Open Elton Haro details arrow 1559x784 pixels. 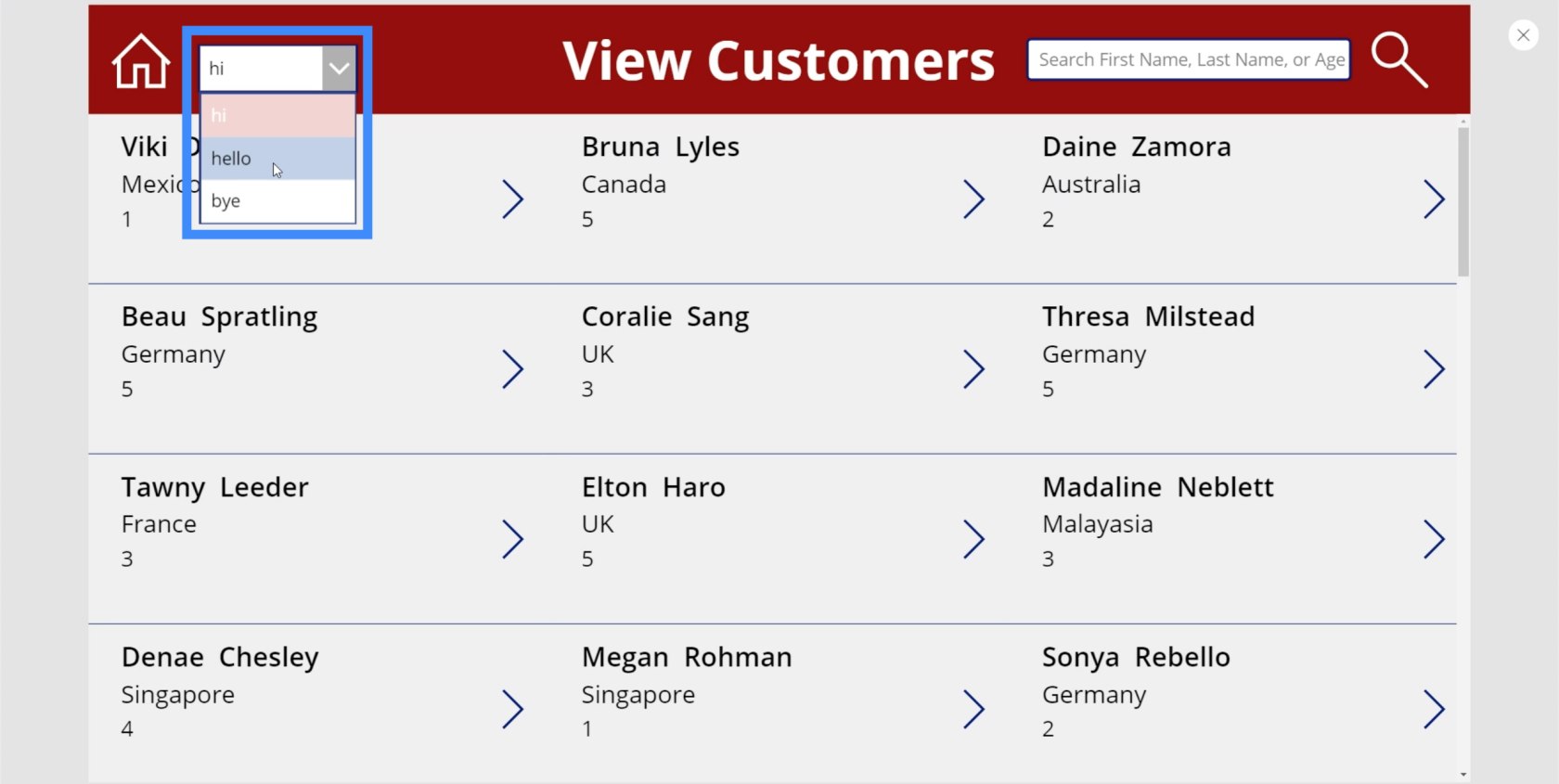973,539
